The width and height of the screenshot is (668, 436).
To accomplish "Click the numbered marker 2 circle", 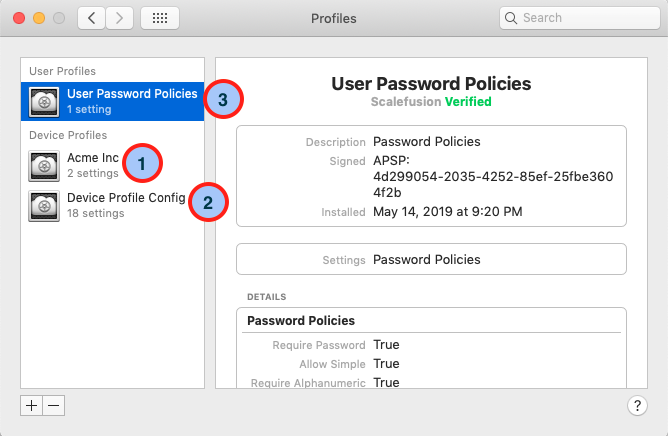I will coord(208,202).
